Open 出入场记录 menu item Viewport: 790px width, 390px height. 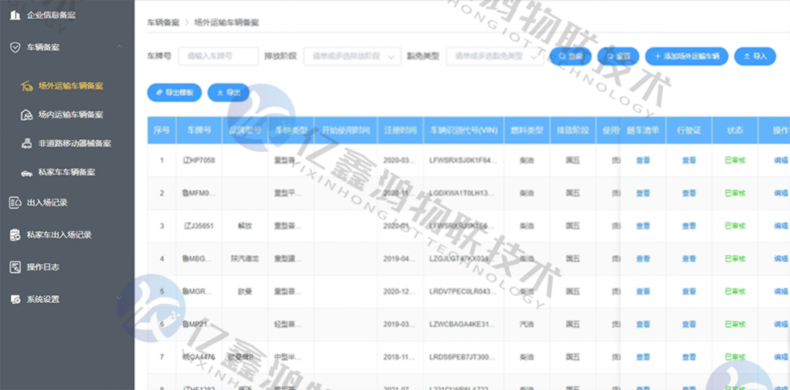tap(47, 203)
